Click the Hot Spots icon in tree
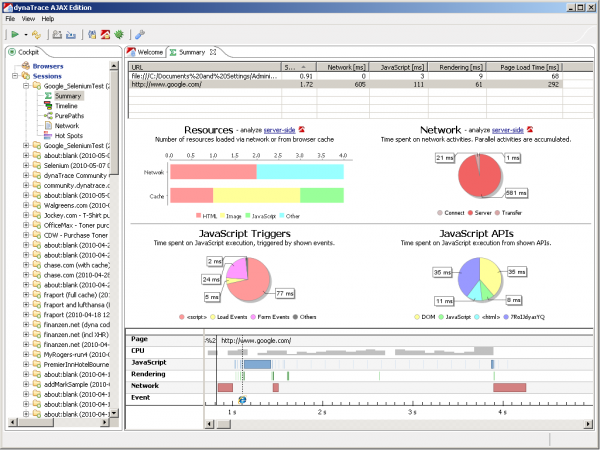The height and width of the screenshot is (450, 600). 48,135
